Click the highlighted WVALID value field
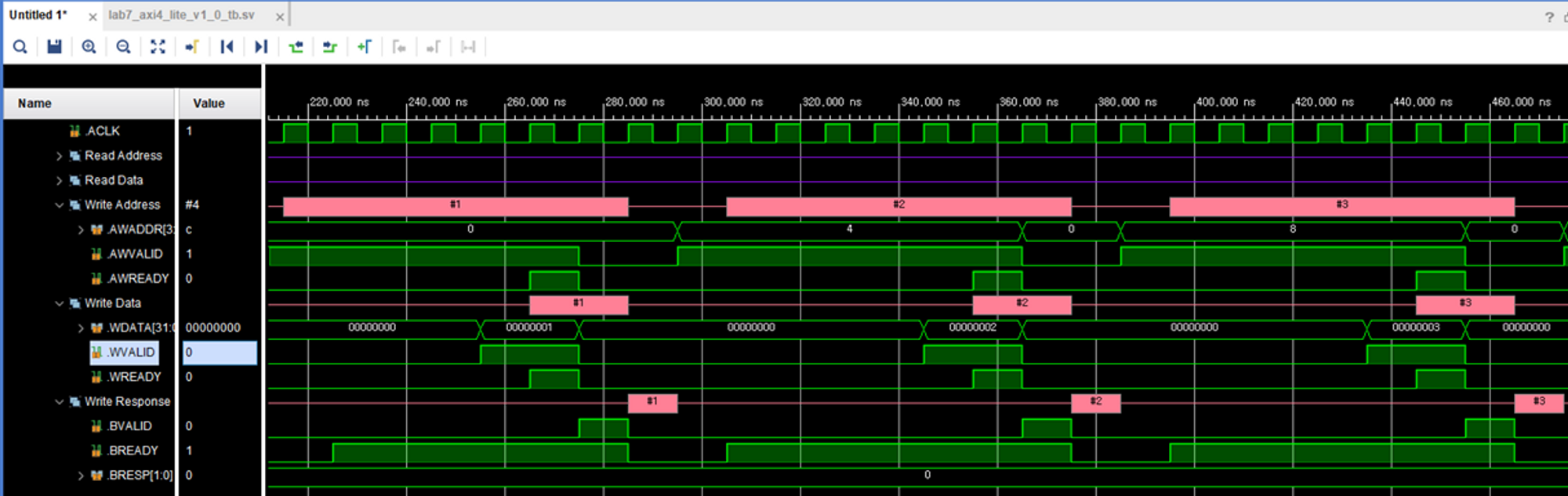 point(220,353)
